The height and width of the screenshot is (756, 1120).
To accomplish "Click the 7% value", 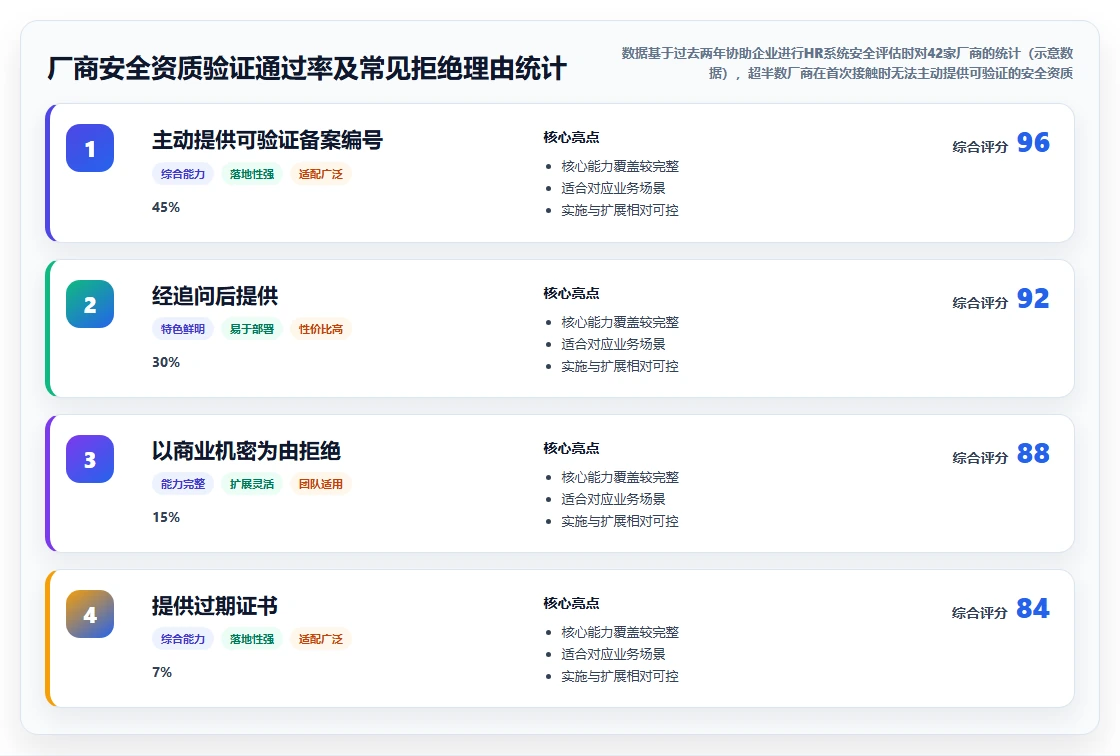I will pos(162,672).
